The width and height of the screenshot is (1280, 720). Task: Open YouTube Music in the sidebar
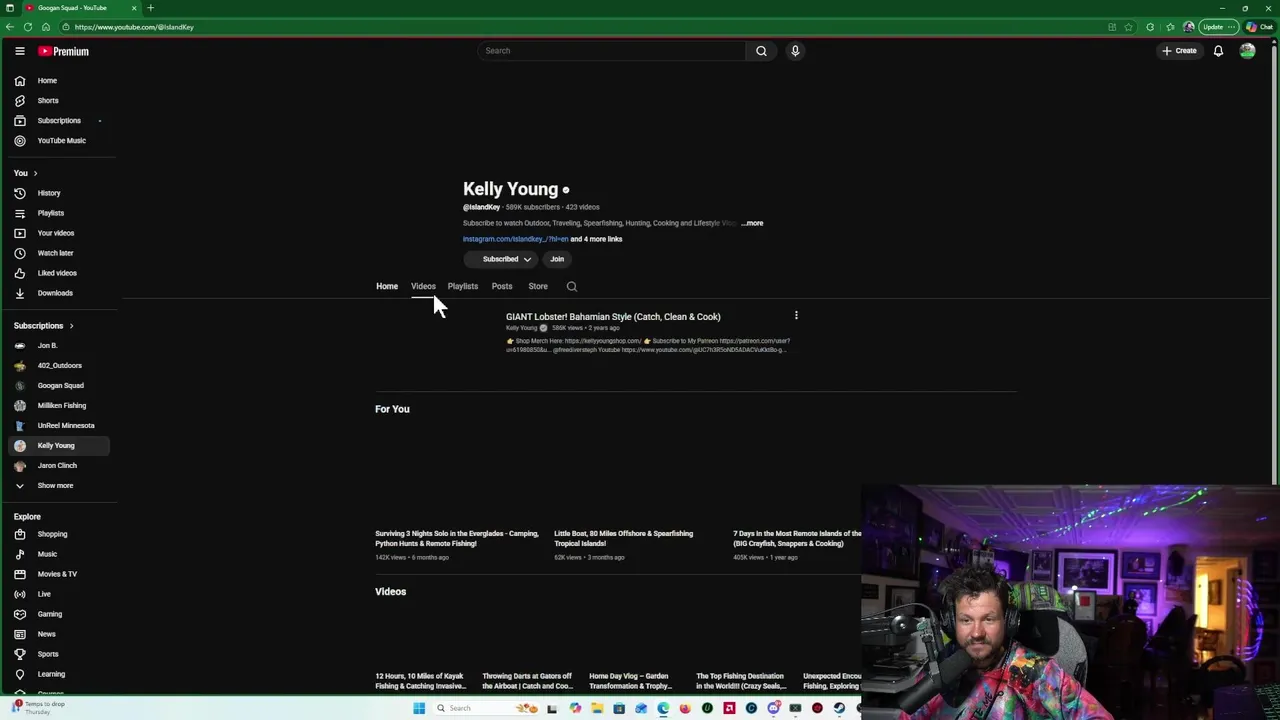point(61,141)
